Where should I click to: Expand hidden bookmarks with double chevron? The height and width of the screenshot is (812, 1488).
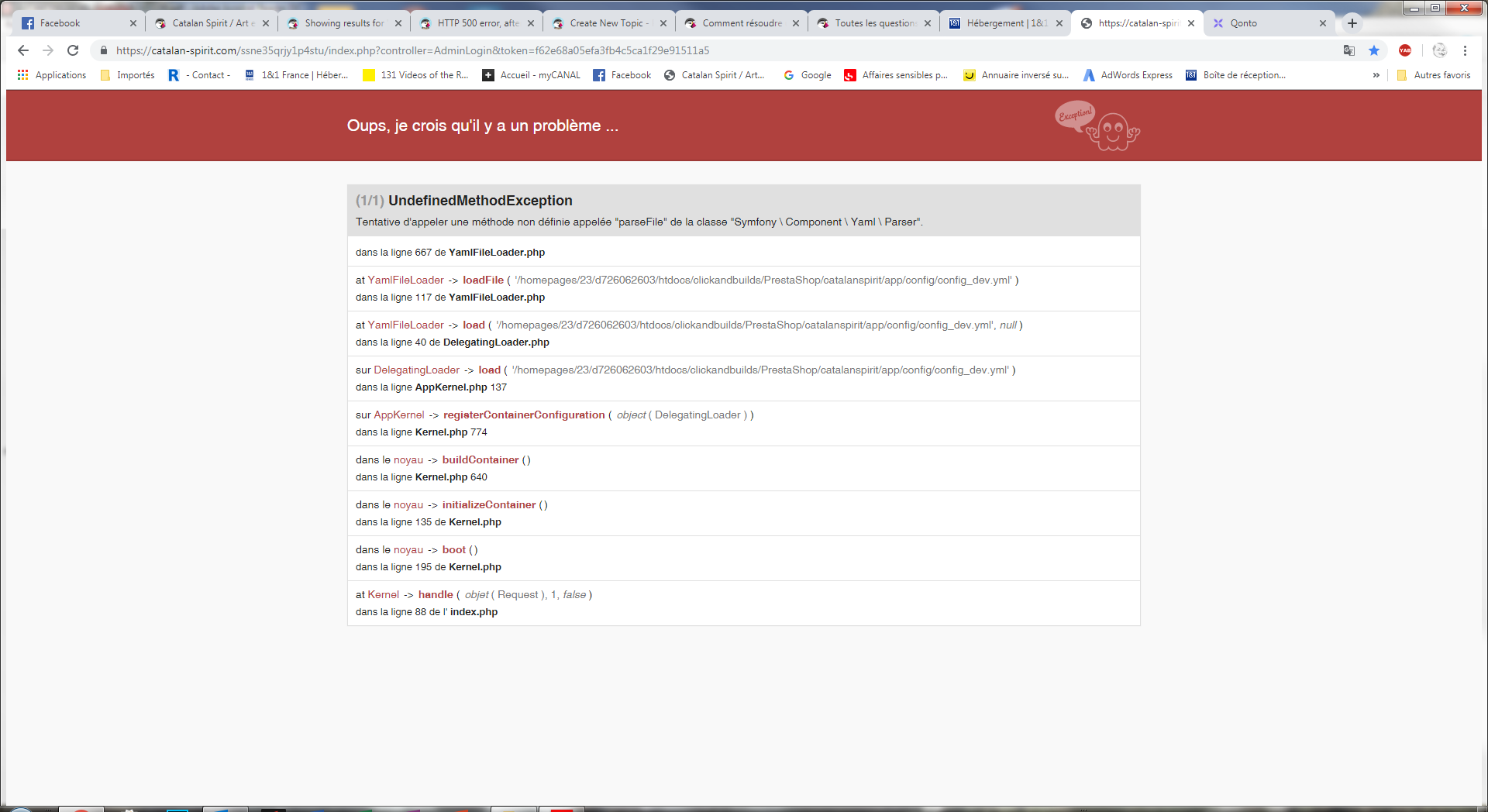tap(1376, 75)
